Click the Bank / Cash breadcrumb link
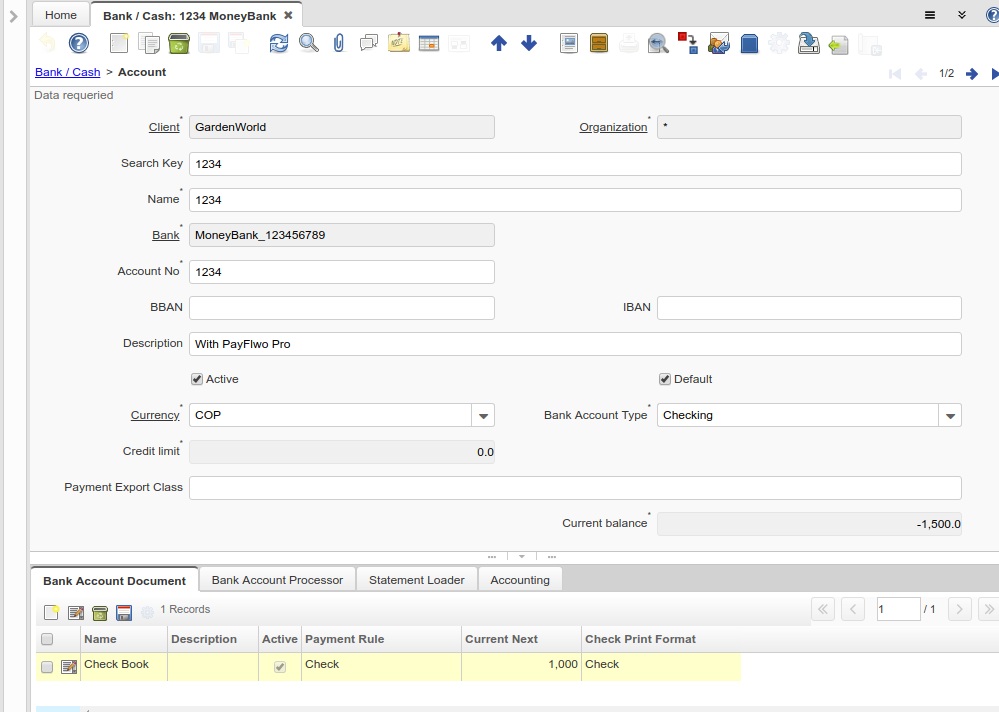This screenshot has height=712, width=999. 67,72
